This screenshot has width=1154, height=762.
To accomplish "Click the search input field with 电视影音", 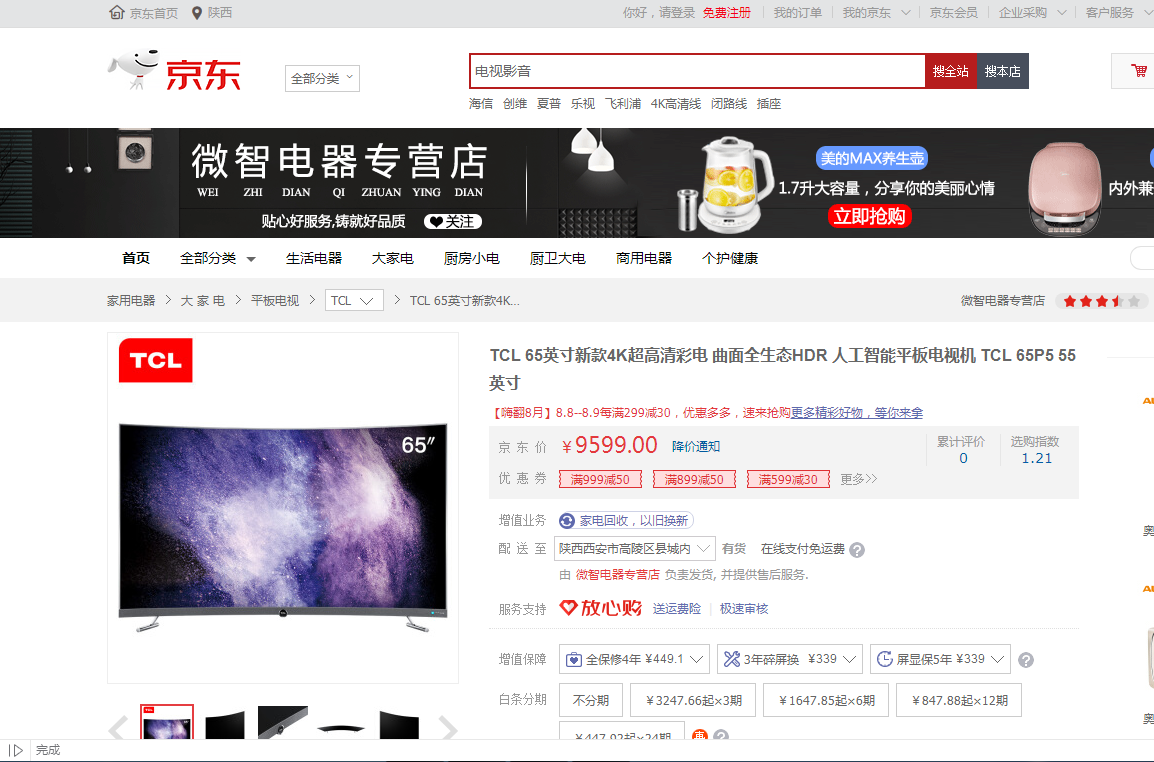I will pos(697,71).
